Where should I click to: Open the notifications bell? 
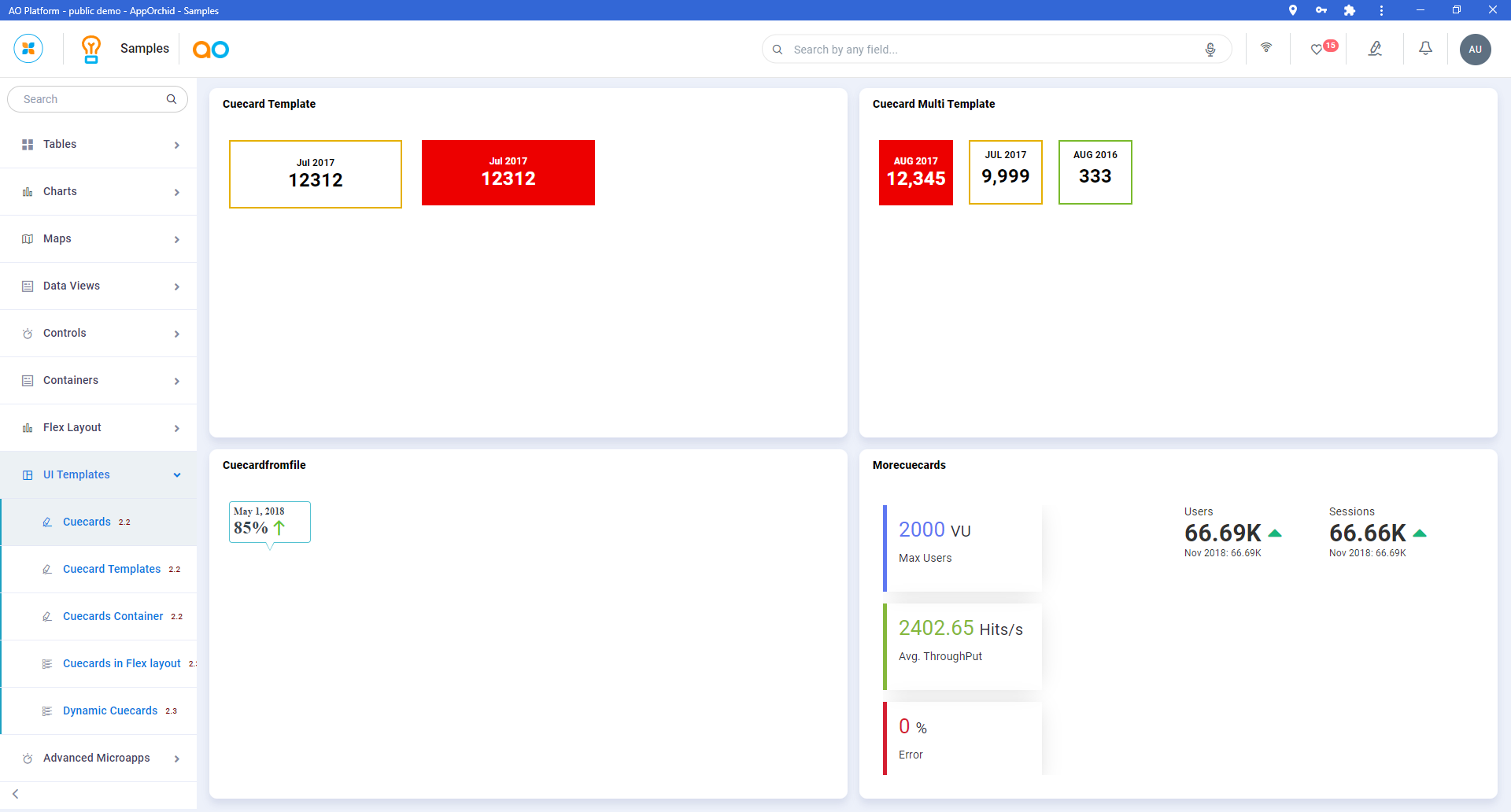coord(1425,49)
